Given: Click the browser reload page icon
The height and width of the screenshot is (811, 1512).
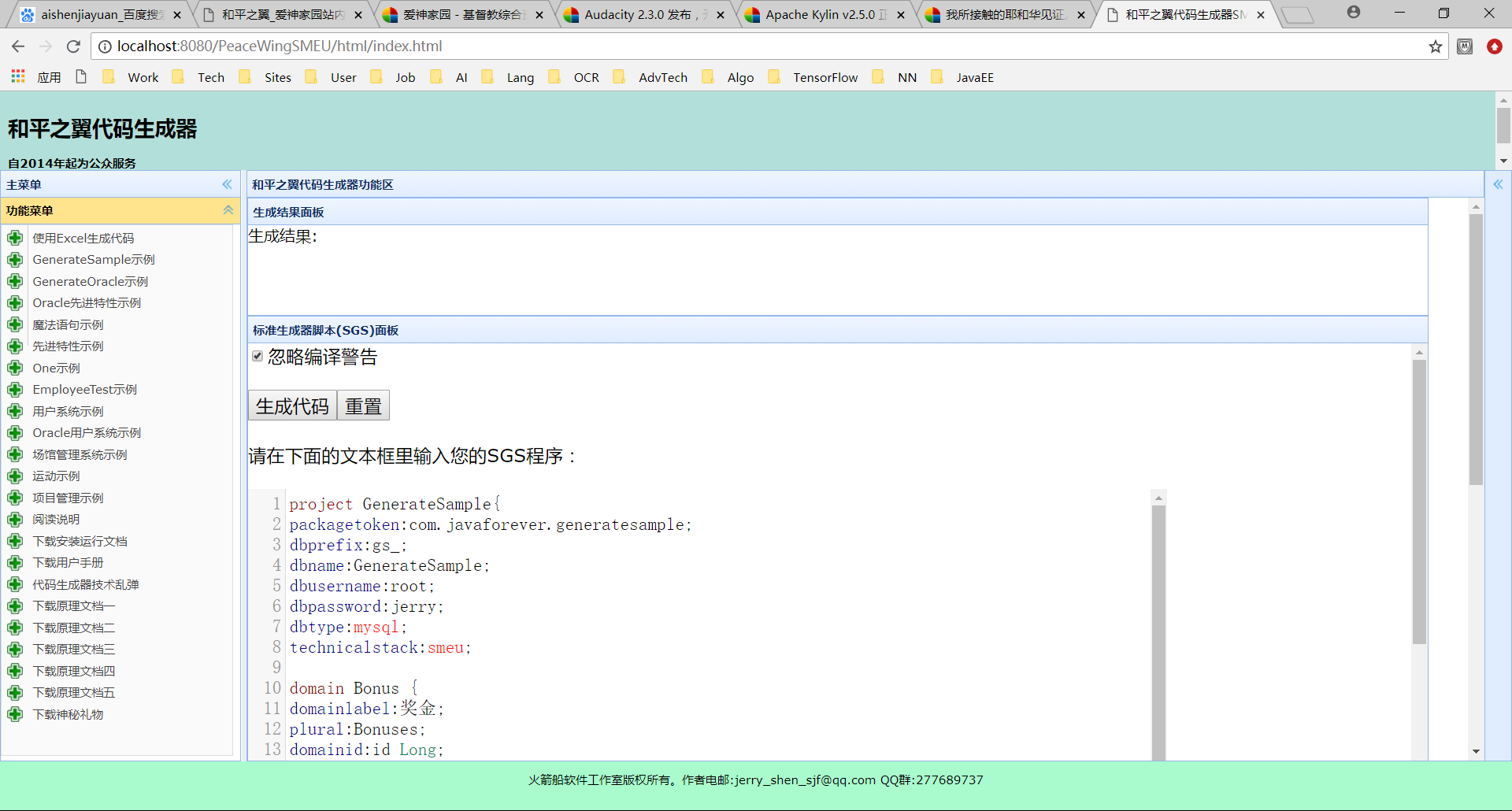Looking at the screenshot, I should [x=73, y=46].
